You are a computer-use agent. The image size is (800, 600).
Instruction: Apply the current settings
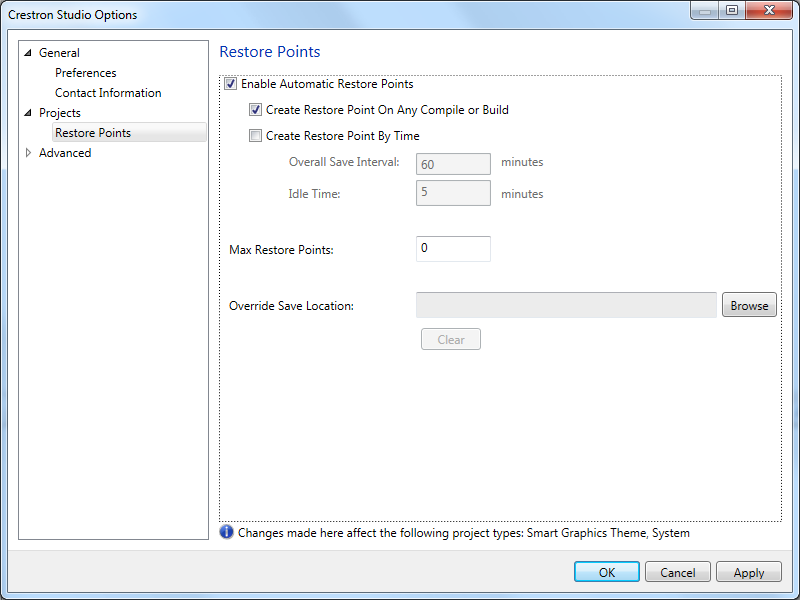pyautogui.click(x=748, y=572)
